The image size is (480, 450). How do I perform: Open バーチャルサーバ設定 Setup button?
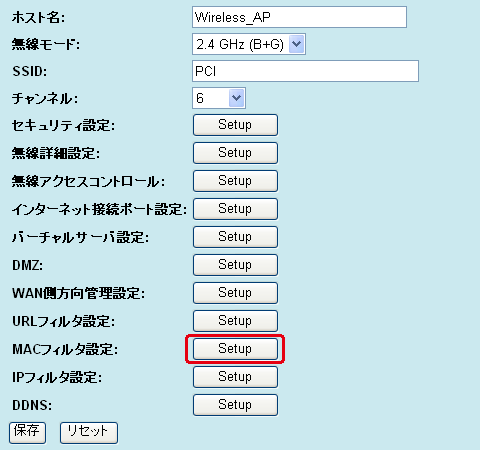click(235, 237)
